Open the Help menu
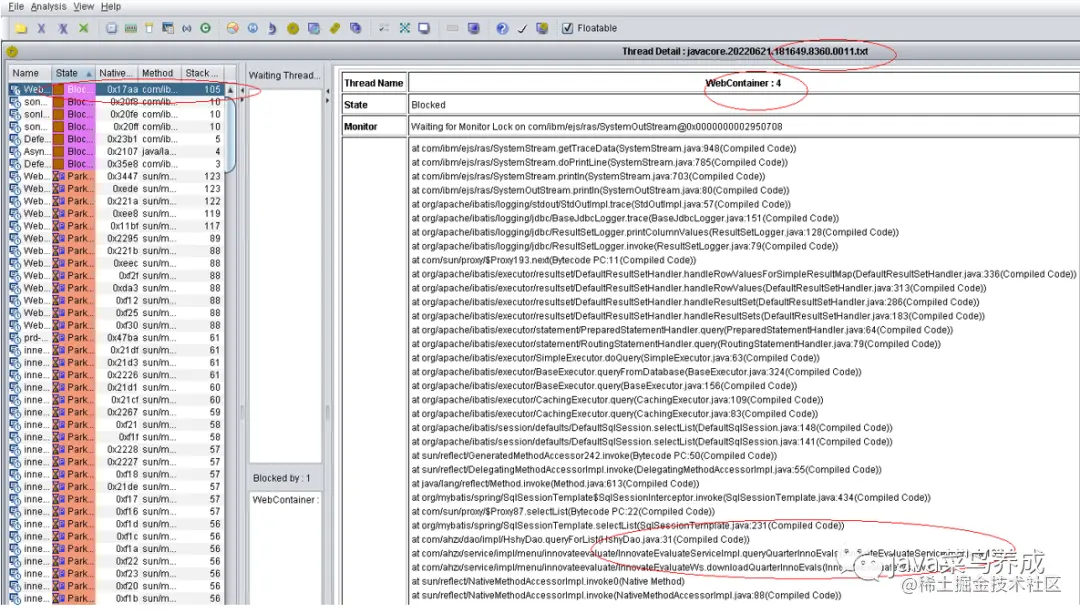1080x613 pixels. [111, 6]
